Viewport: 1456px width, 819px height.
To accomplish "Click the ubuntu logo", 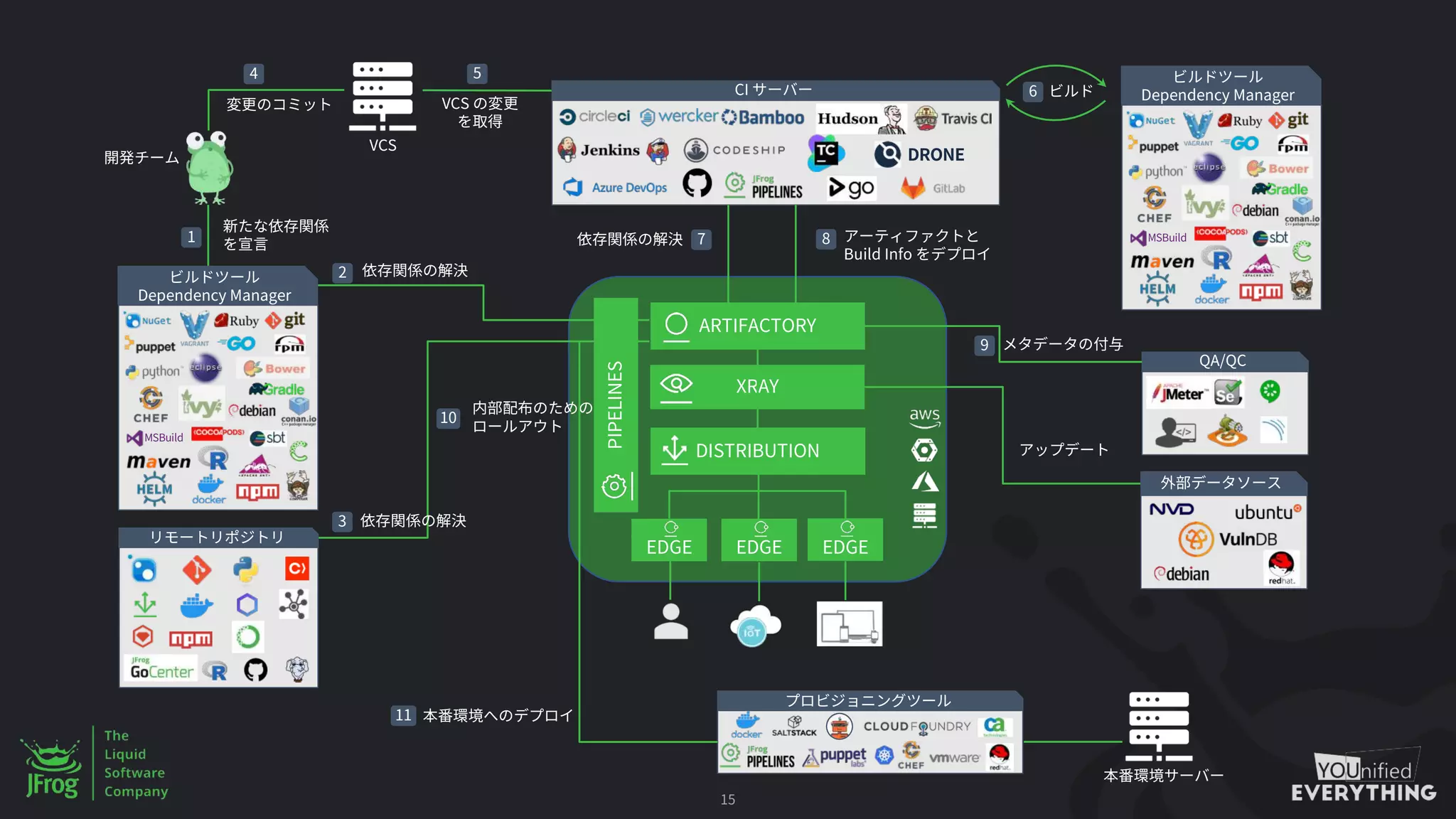I will pyautogui.click(x=1268, y=512).
